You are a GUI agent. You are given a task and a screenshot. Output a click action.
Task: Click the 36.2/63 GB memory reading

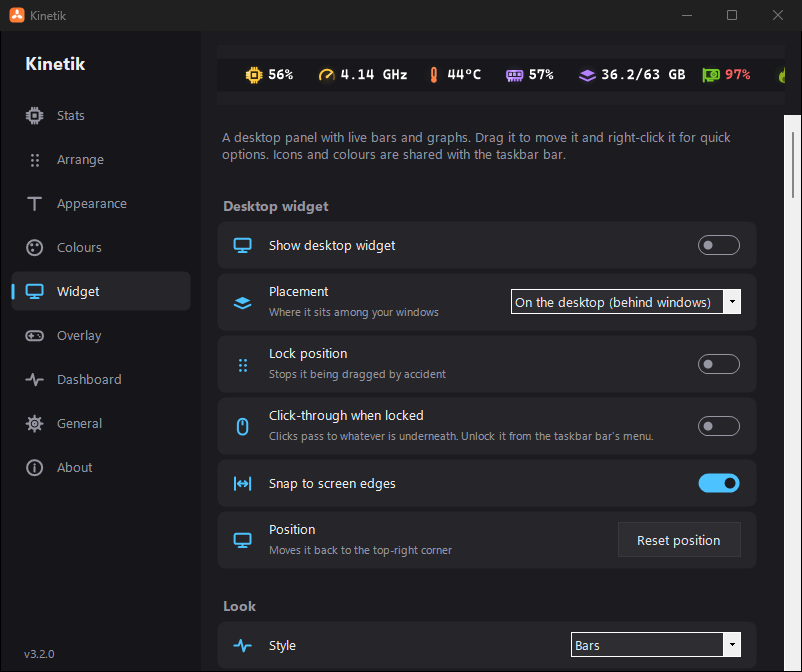[643, 75]
